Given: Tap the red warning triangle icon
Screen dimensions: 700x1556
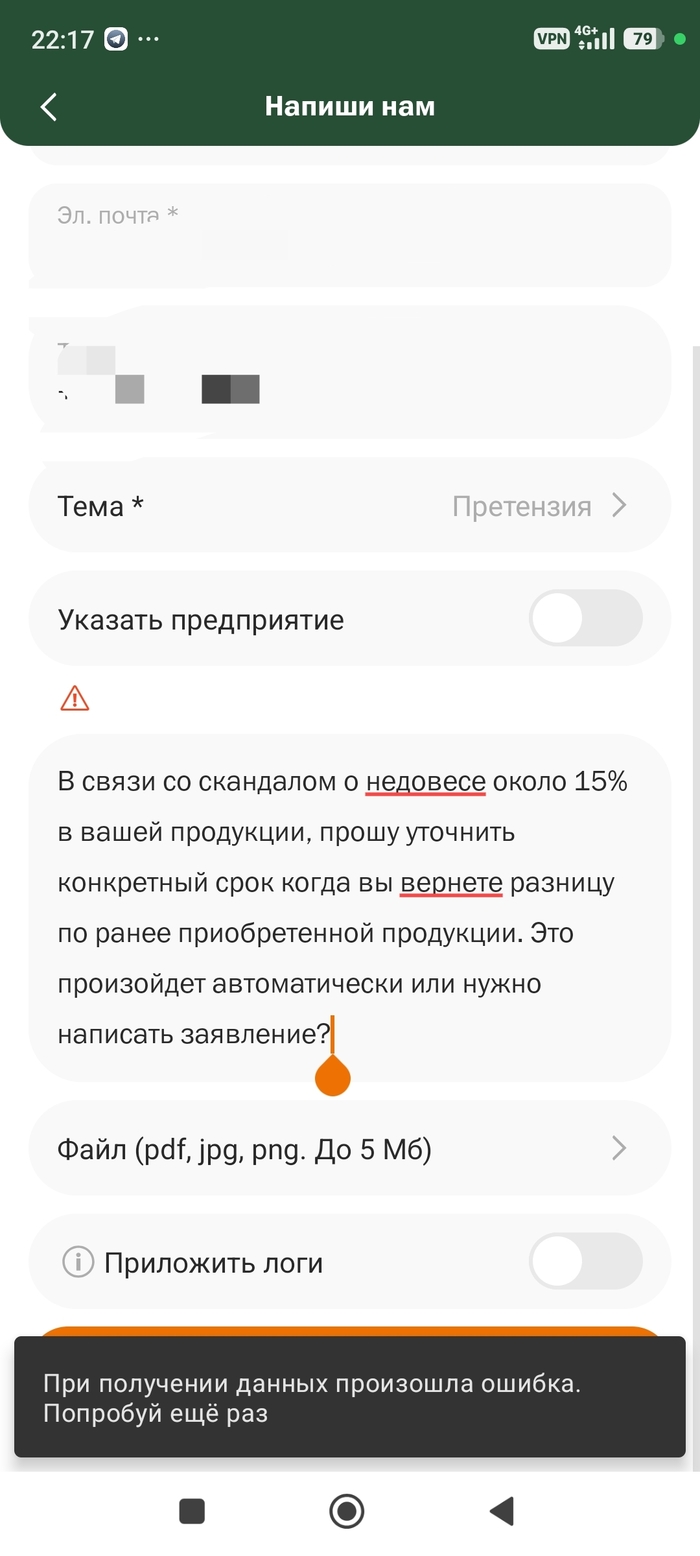Looking at the screenshot, I should click(x=75, y=698).
